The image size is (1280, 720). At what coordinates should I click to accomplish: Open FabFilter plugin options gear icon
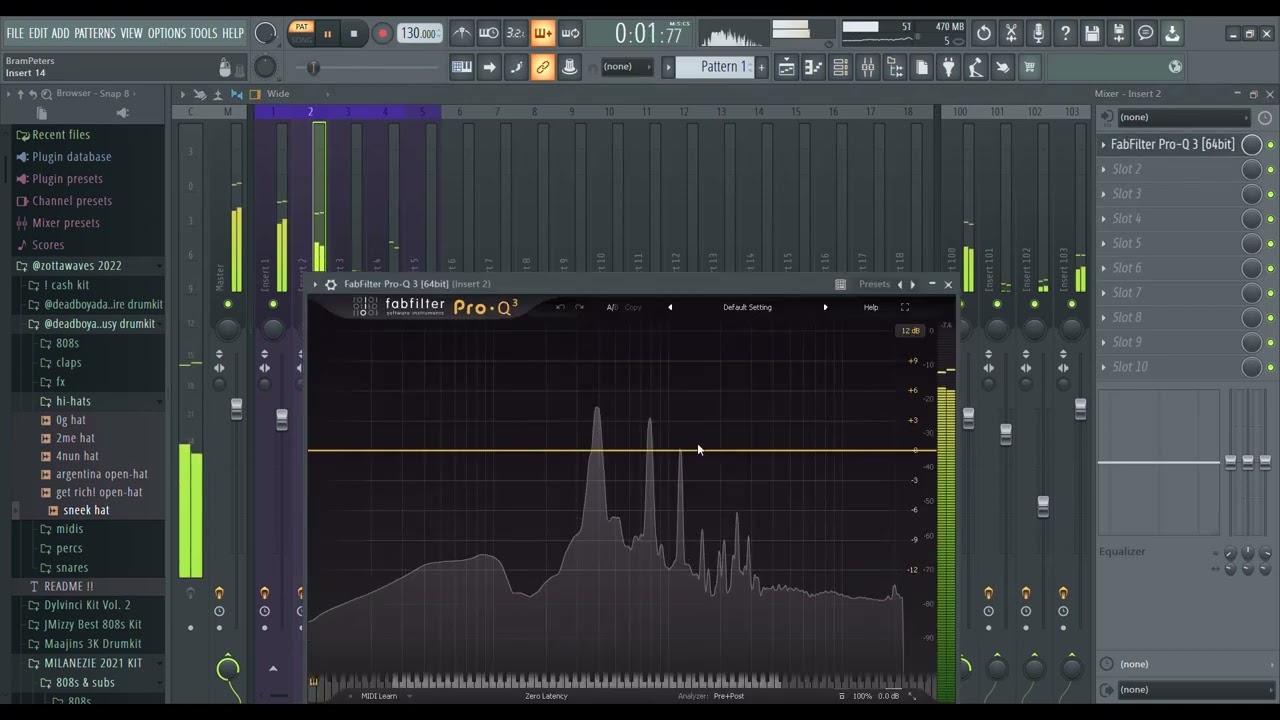coord(331,285)
